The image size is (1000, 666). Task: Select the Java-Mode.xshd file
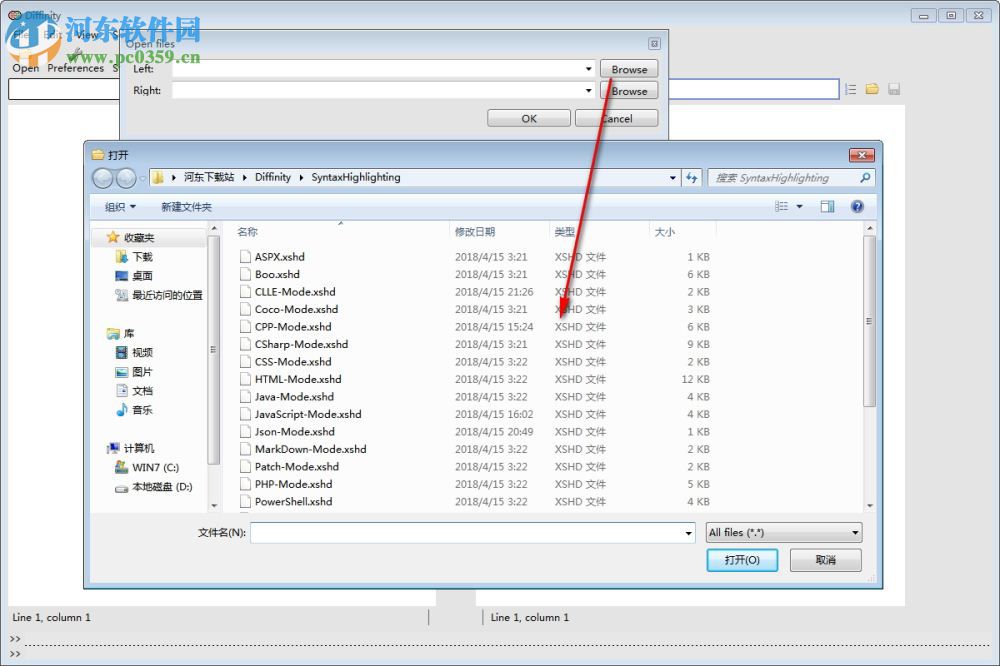tap(287, 396)
